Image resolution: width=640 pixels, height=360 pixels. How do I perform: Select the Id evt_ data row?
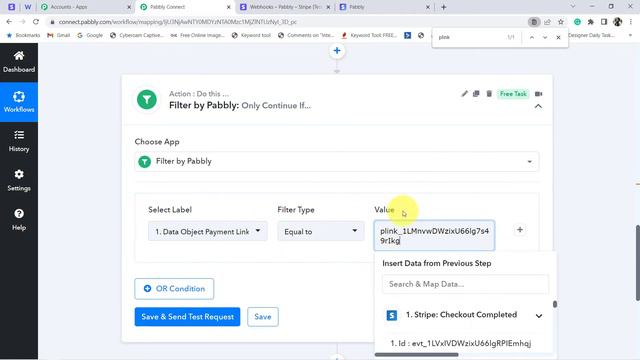coord(460,343)
